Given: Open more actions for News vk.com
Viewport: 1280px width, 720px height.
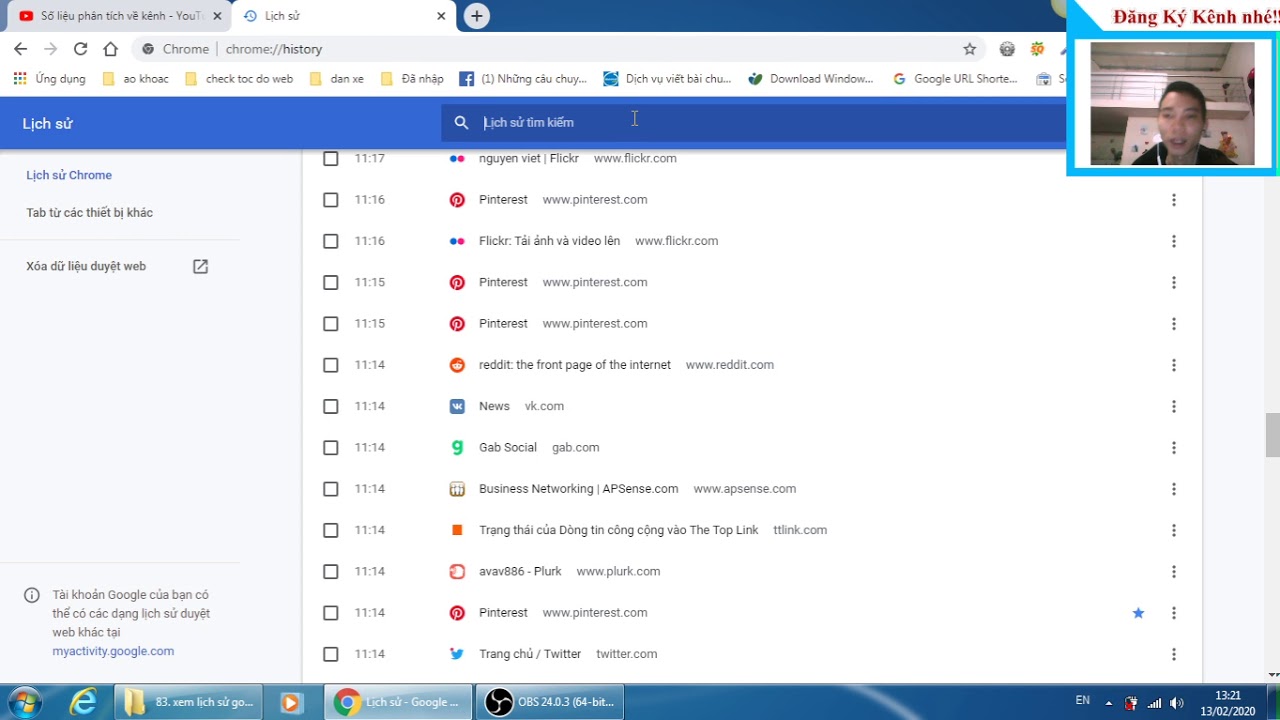Looking at the screenshot, I should (x=1173, y=406).
